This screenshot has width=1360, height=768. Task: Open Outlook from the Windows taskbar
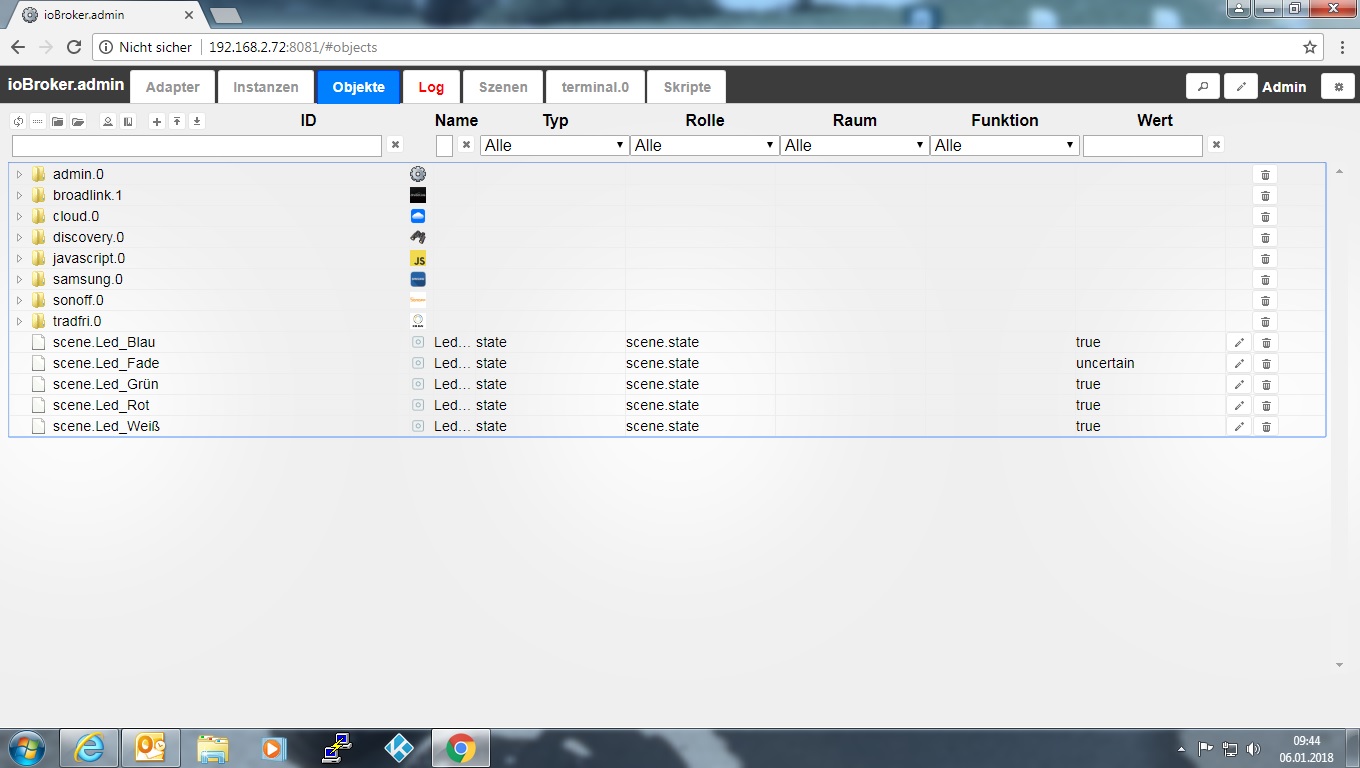pyautogui.click(x=151, y=747)
